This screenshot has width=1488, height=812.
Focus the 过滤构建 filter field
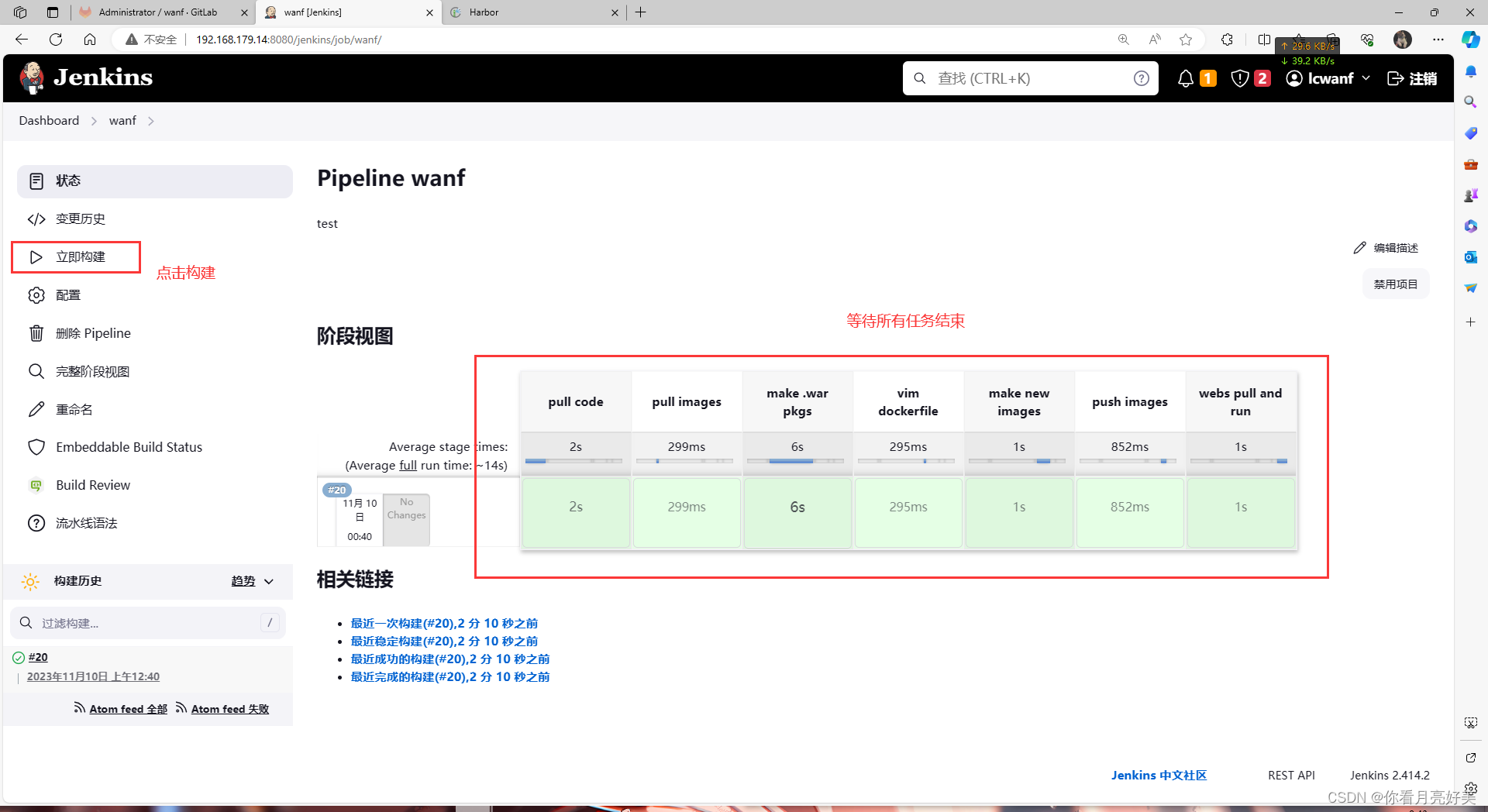tap(147, 623)
